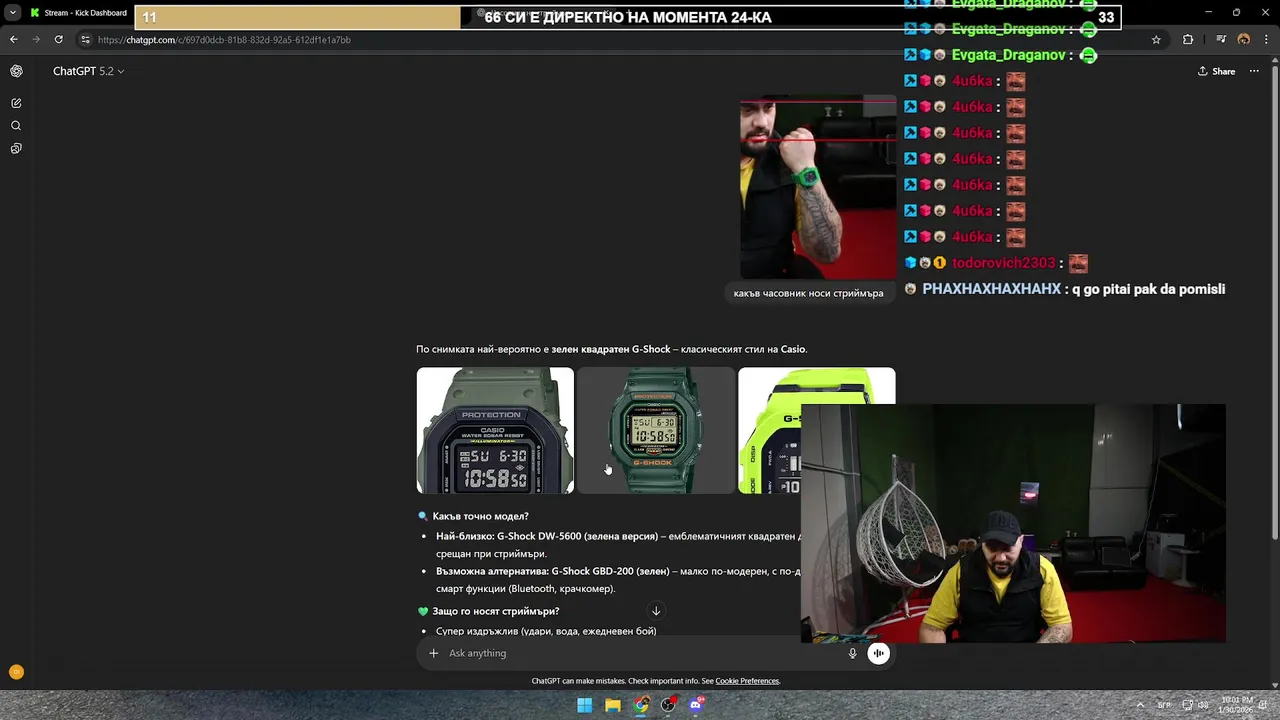This screenshot has width=1280, height=720.
Task: Share this conversation
Action: (1216, 71)
